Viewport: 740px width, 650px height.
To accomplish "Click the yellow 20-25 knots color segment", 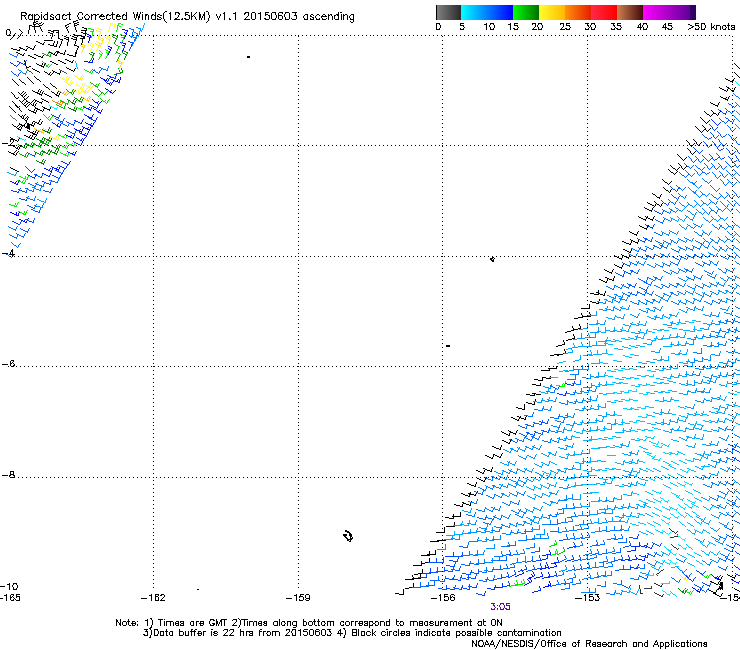I will pyautogui.click(x=552, y=12).
